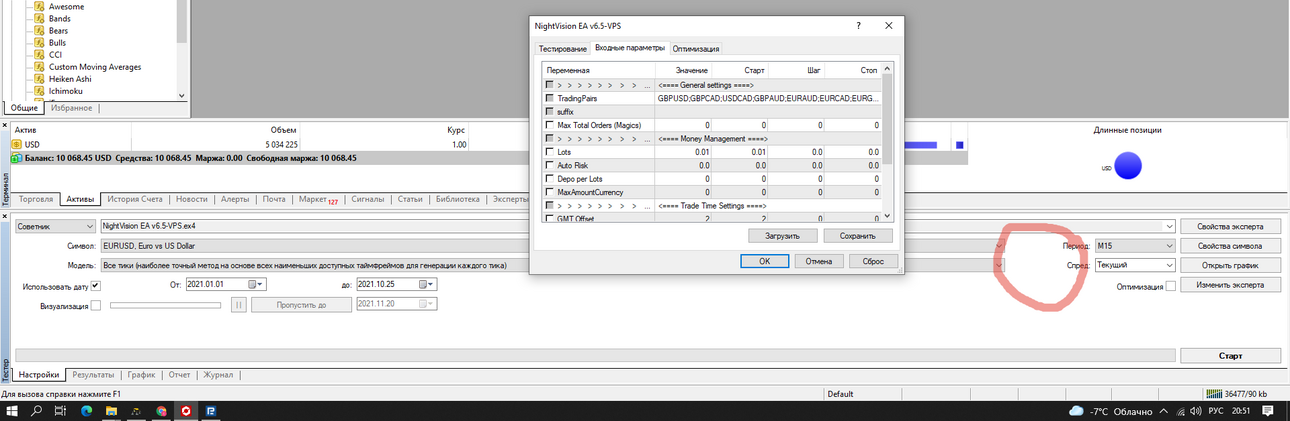Click Свойства эксперта button
The width and height of the screenshot is (1290, 421).
[1230, 226]
